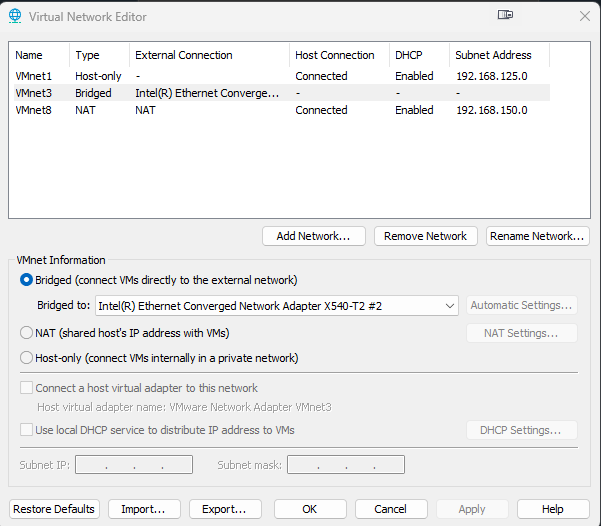The height and width of the screenshot is (526, 601).
Task: Confirm with the OK button
Action: (x=310, y=509)
